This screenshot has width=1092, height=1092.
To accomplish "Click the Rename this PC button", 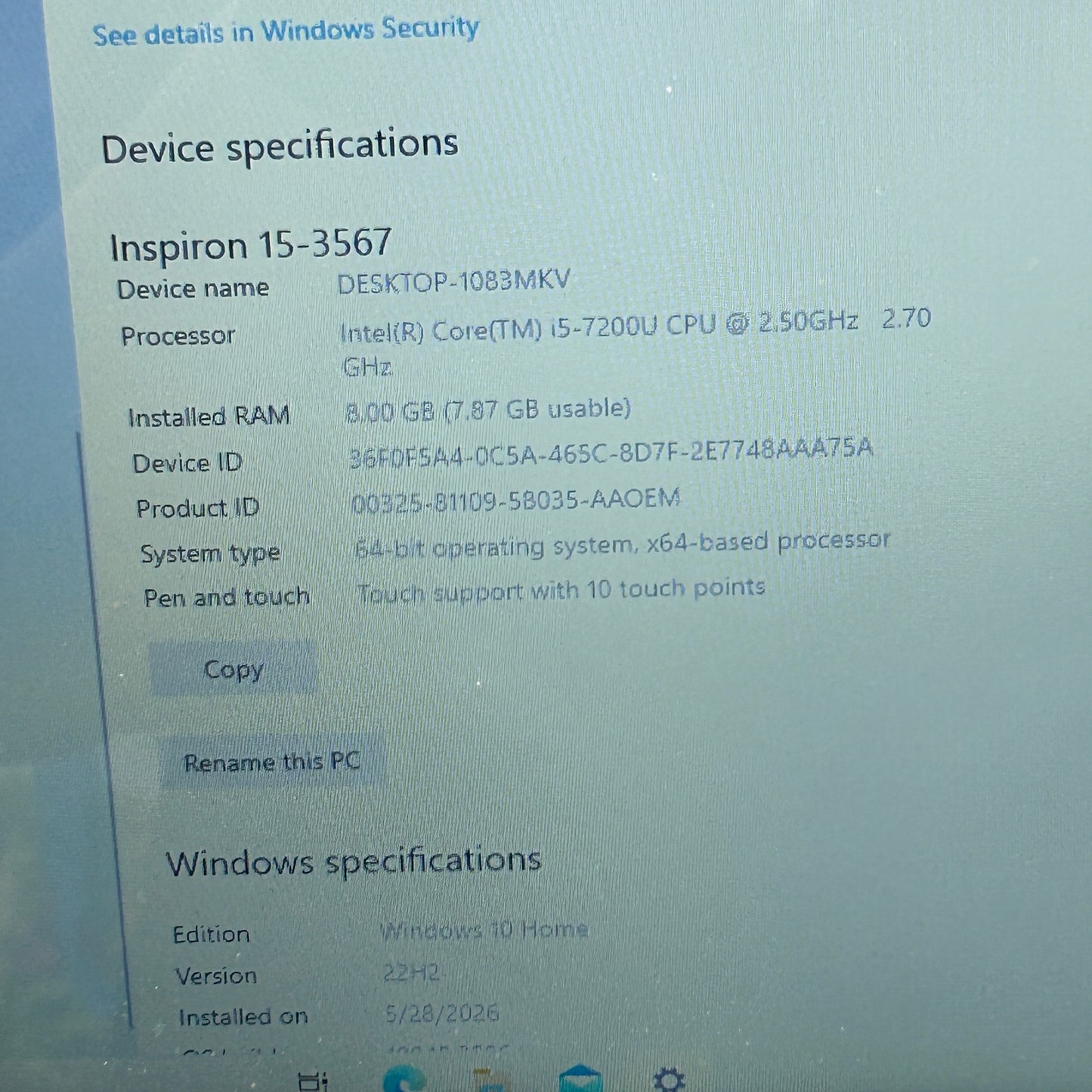I will click(272, 762).
